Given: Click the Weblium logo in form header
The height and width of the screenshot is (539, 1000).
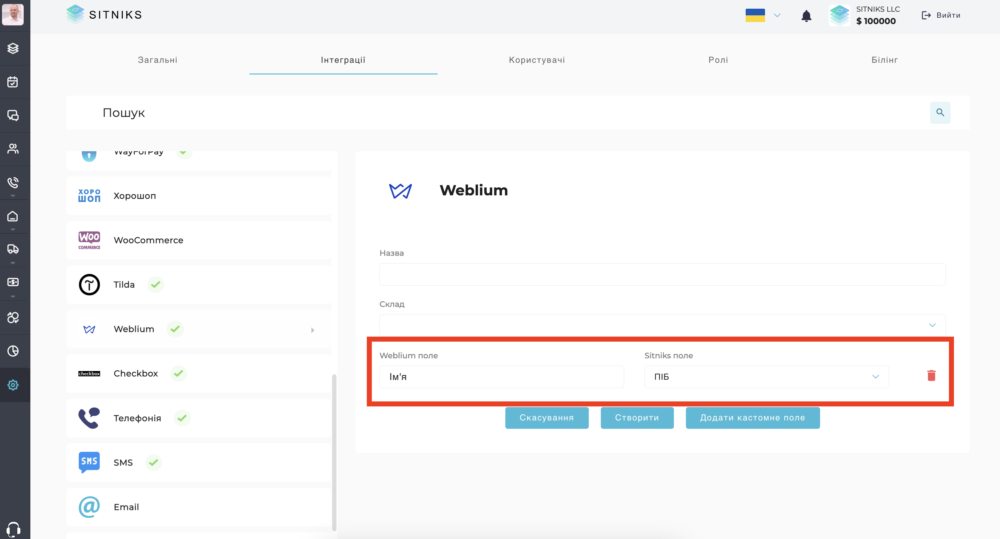Looking at the screenshot, I should [x=401, y=190].
